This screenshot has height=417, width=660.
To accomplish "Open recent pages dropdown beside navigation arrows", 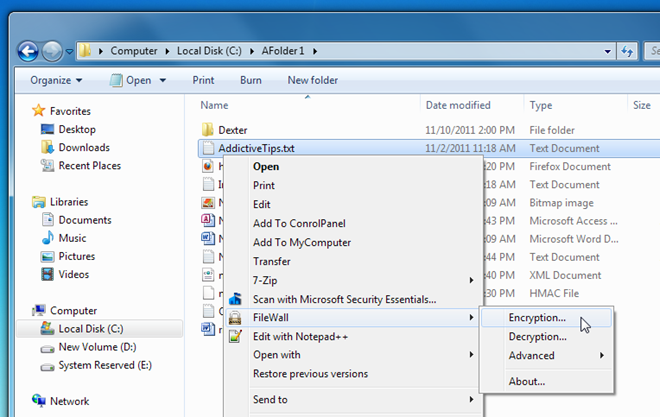I will (x=69, y=52).
